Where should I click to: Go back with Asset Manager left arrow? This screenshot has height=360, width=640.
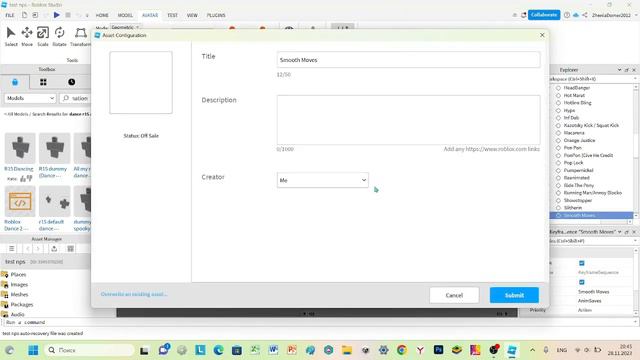27,249
